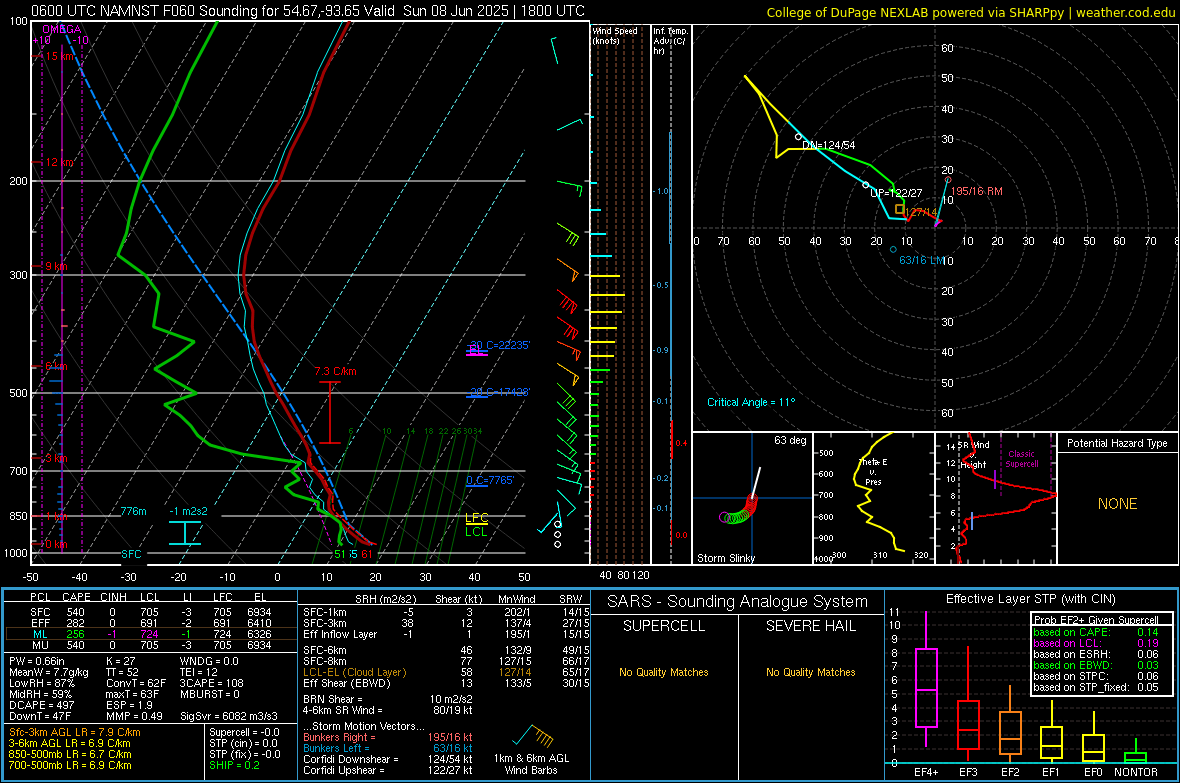Click PW = 0.66in value
Screen dimensions: 1180x783
coord(37,661)
